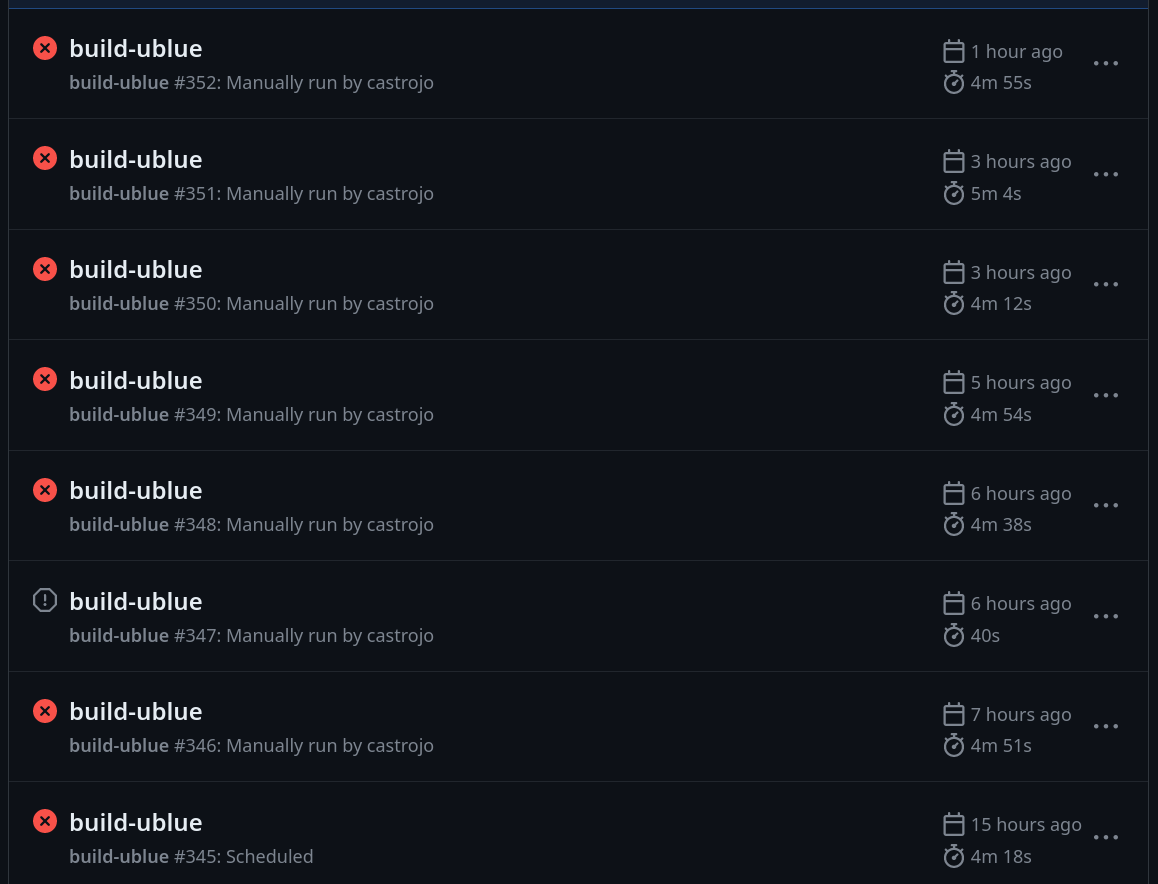Click the failure icon beside run #345
The image size is (1158, 884).
pyautogui.click(x=44, y=821)
